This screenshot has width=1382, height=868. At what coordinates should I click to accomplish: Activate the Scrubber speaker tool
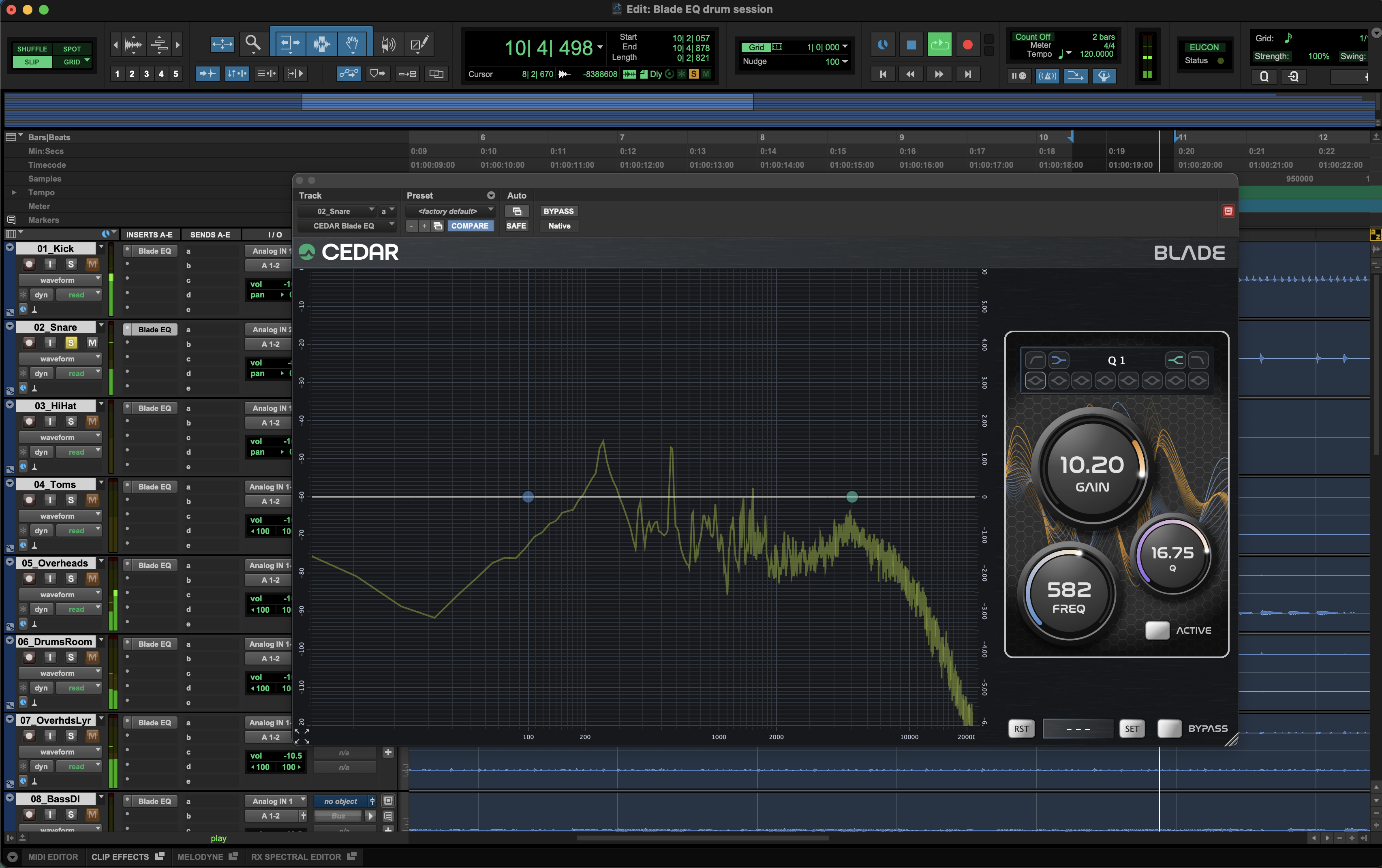389,44
